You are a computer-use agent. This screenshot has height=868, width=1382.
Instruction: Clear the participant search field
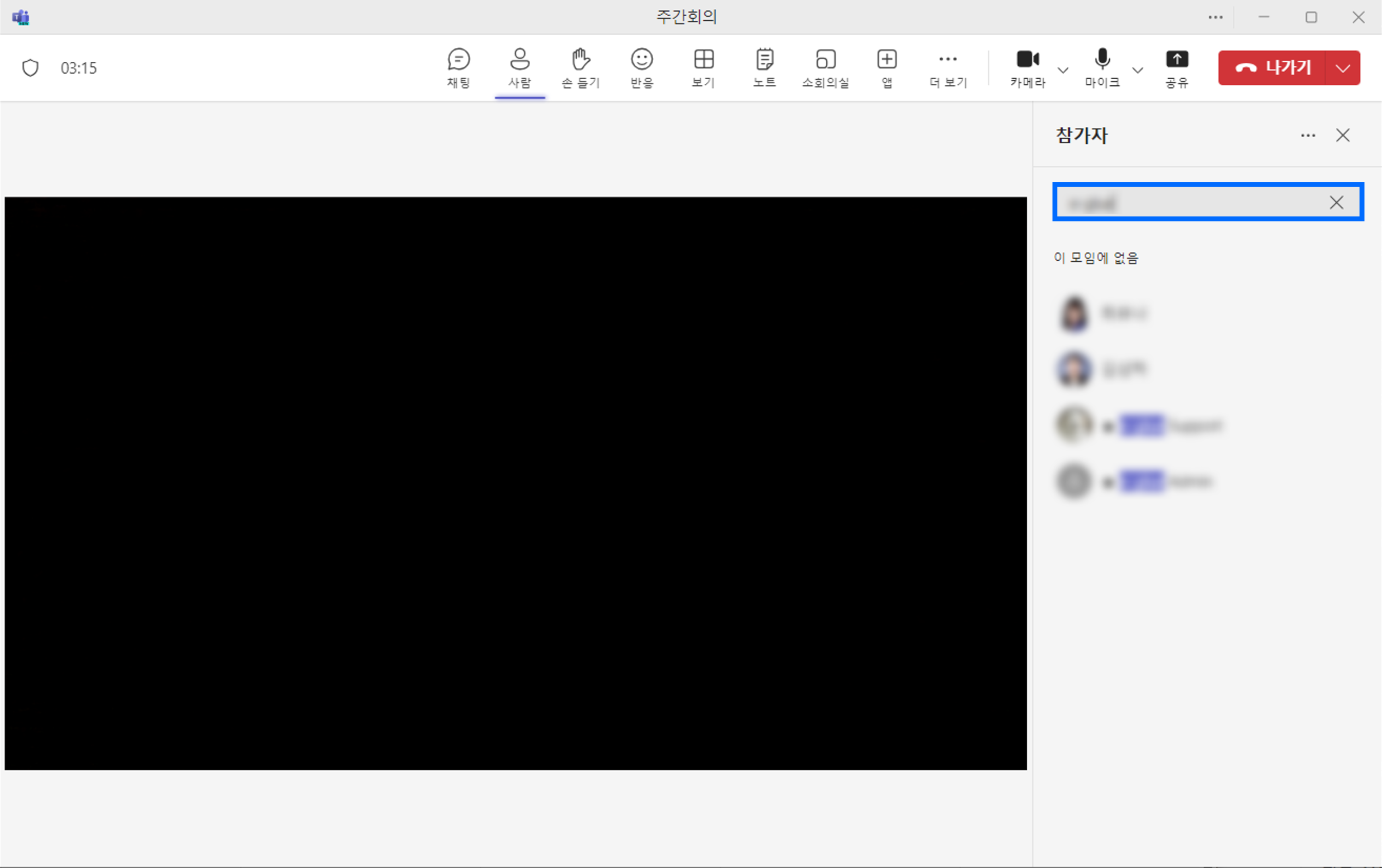(x=1336, y=202)
